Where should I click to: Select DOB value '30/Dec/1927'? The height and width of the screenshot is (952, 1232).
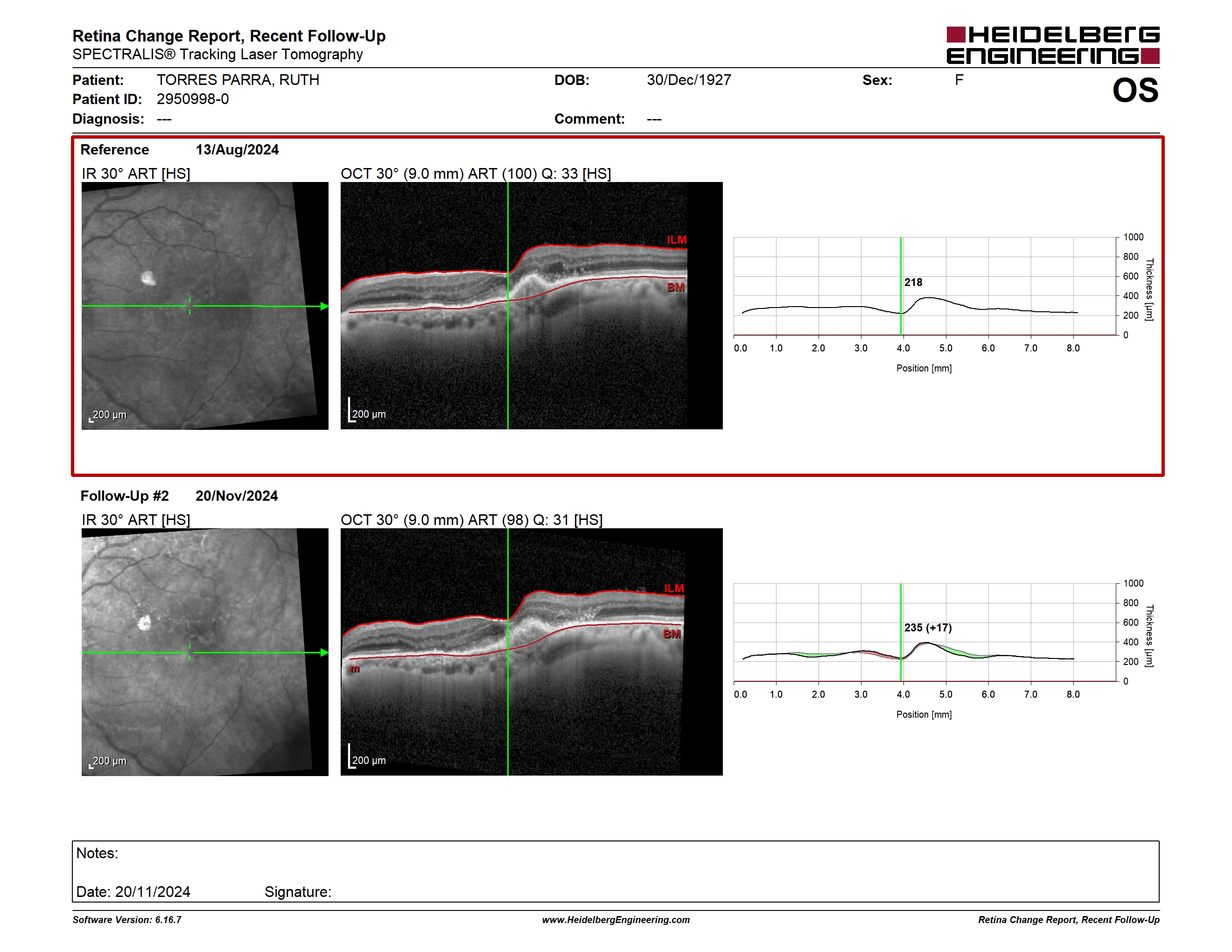[x=688, y=80]
